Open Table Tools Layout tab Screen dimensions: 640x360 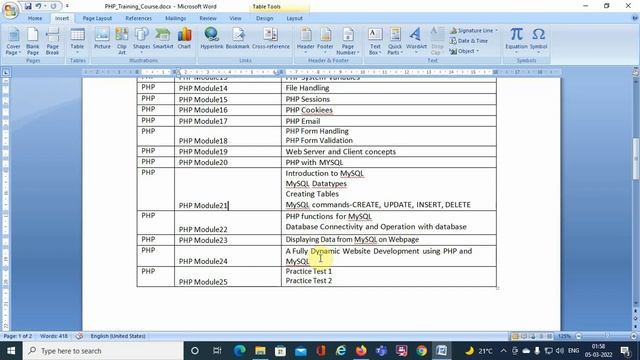coord(294,18)
